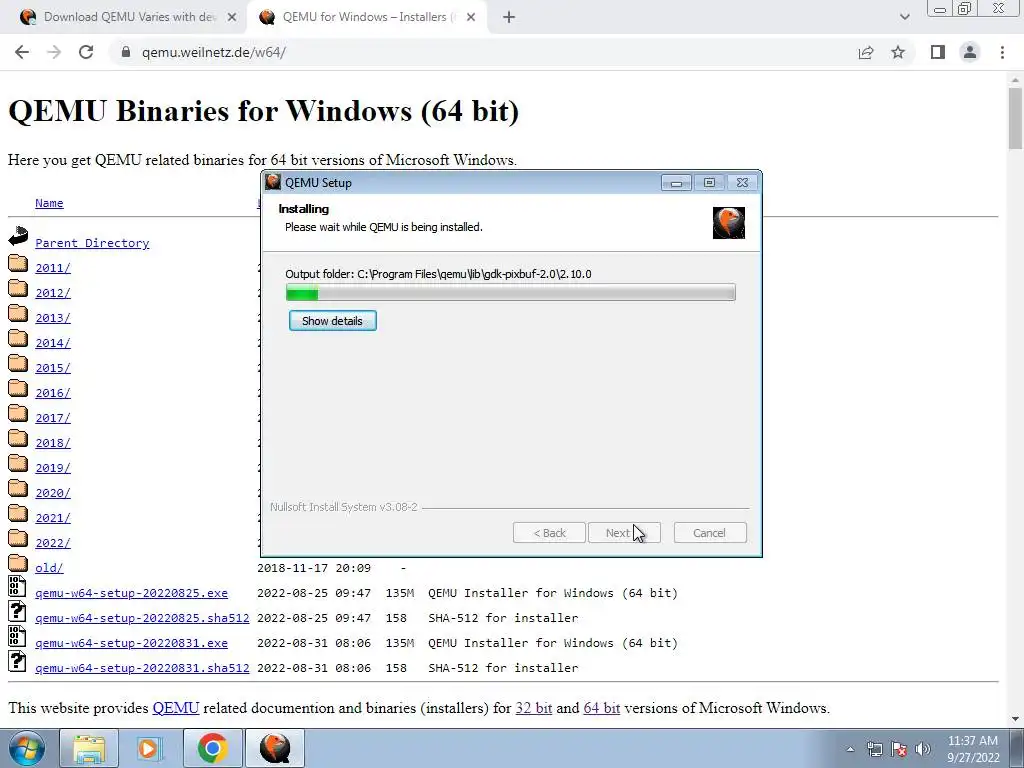
Task: Click Cancel in QEMU Setup
Action: 710,533
